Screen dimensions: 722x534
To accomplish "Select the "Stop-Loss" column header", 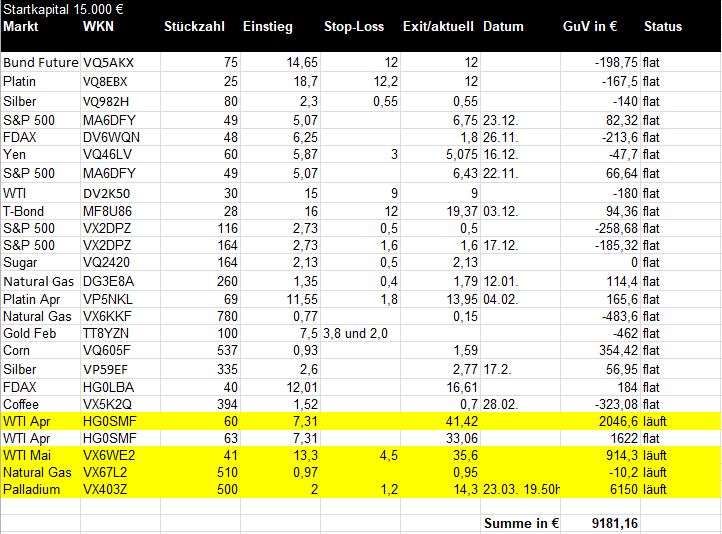I will 354,26.
